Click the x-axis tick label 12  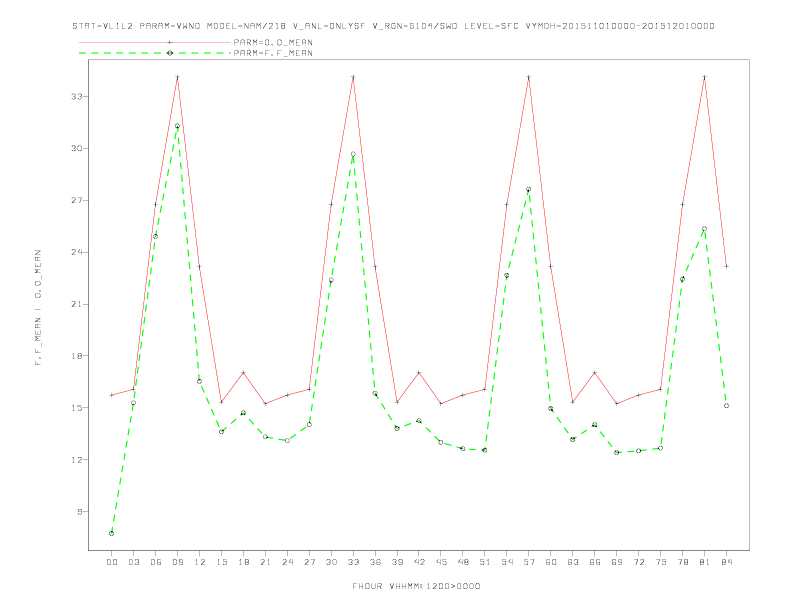point(200,562)
